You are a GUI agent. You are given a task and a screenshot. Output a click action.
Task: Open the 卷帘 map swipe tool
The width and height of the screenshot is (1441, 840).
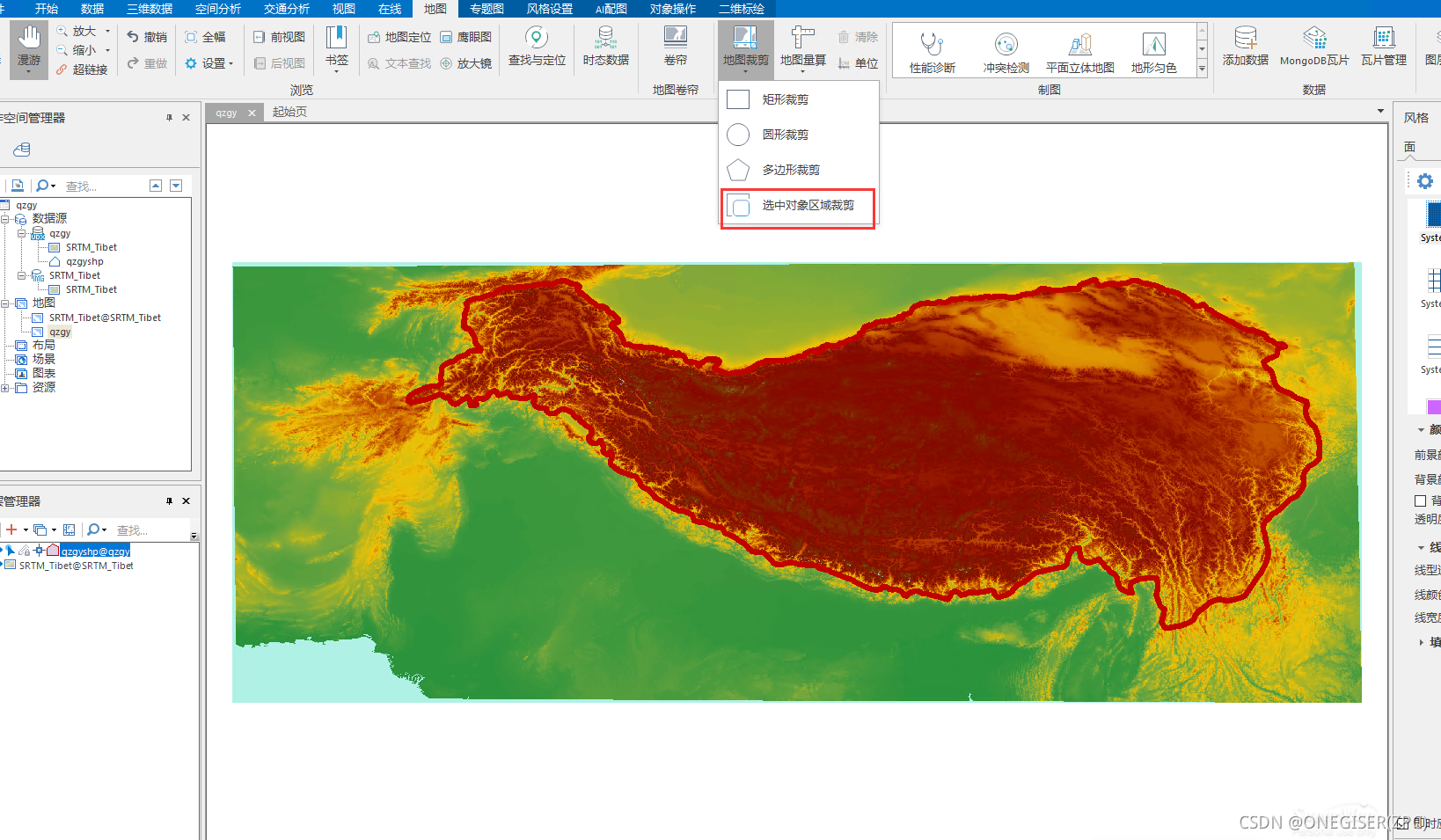(675, 47)
